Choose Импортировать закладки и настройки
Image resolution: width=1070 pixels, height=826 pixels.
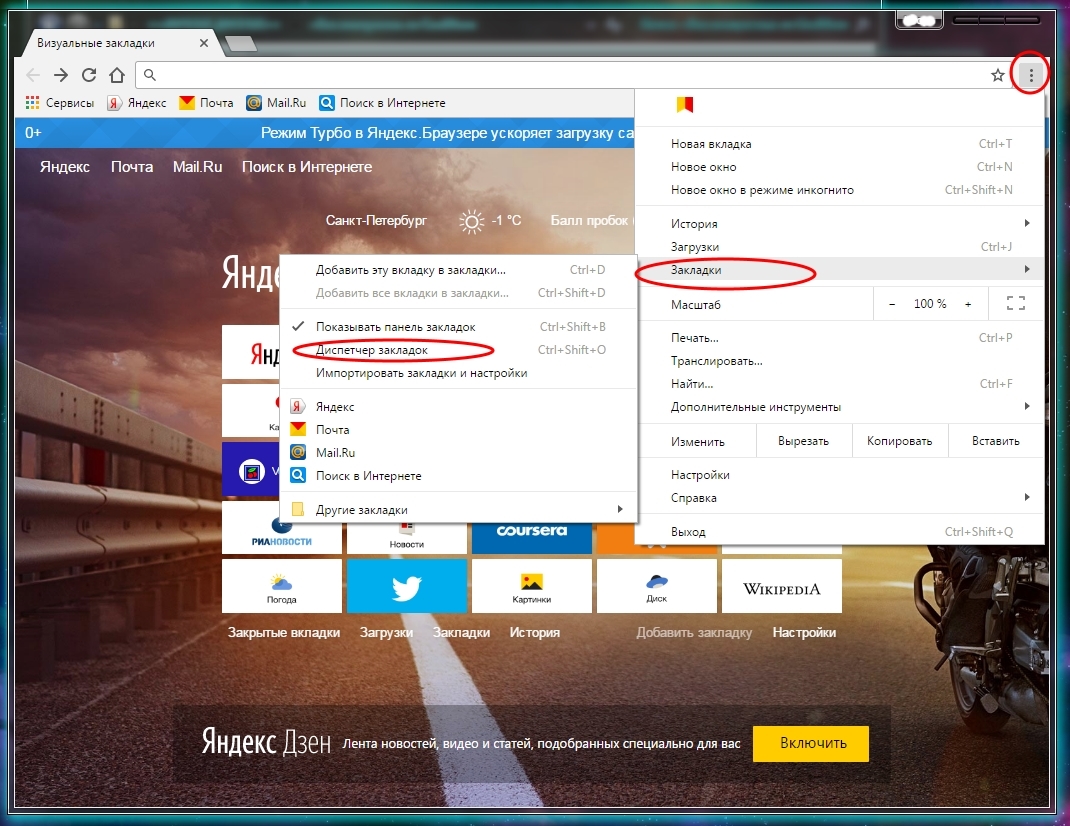click(458, 373)
